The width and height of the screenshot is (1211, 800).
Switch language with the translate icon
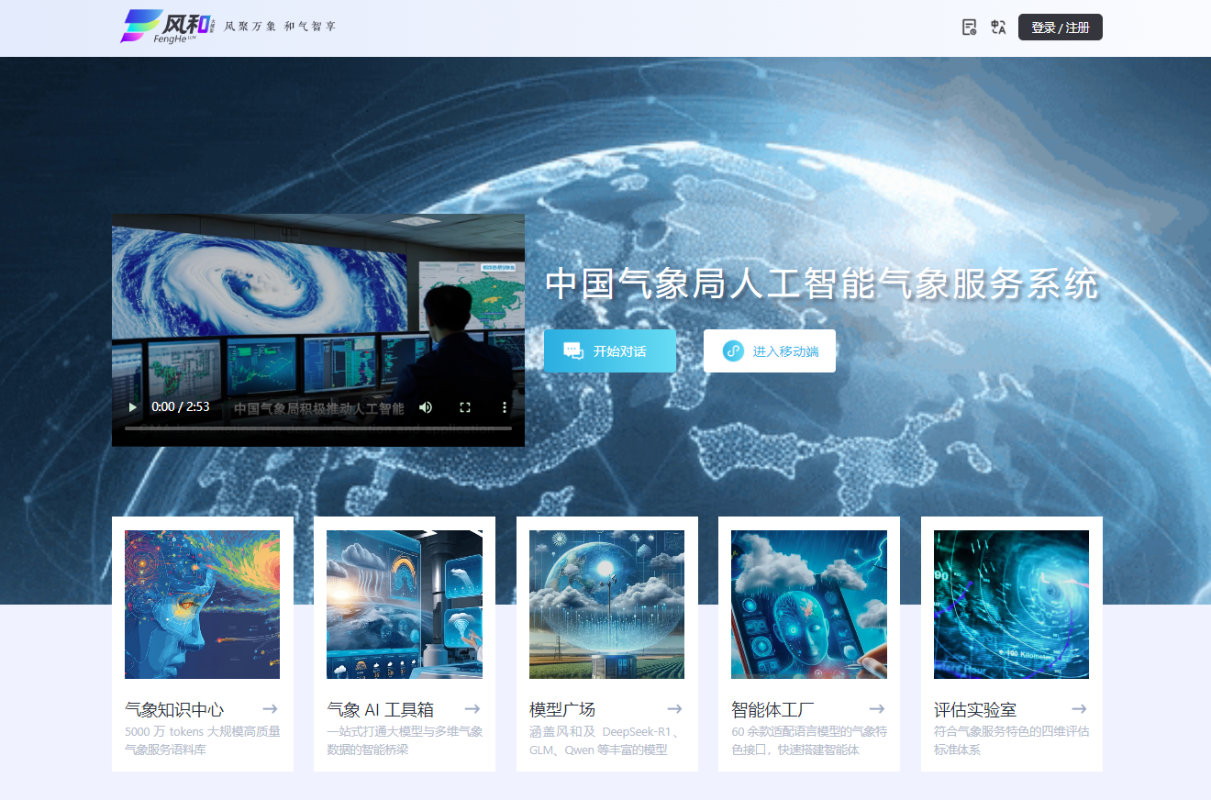(998, 27)
